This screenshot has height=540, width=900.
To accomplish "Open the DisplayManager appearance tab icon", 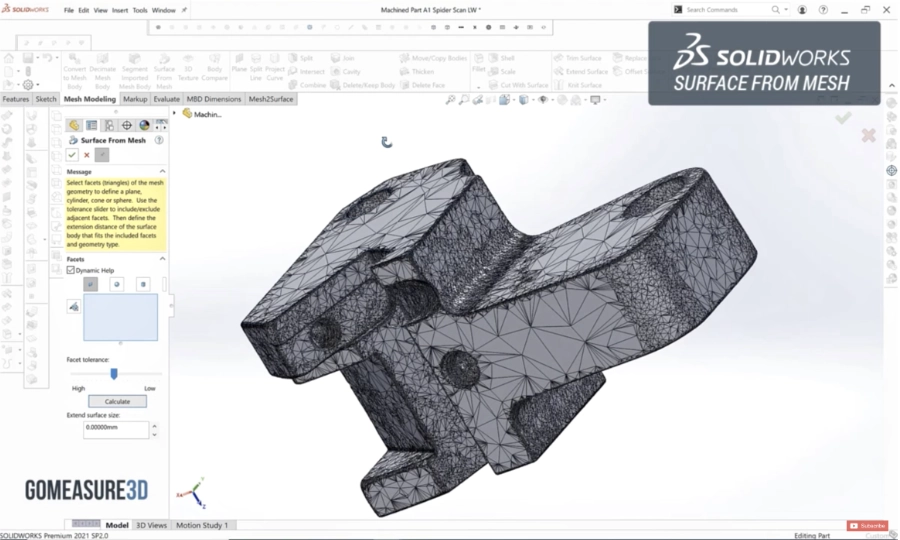I will tap(144, 126).
